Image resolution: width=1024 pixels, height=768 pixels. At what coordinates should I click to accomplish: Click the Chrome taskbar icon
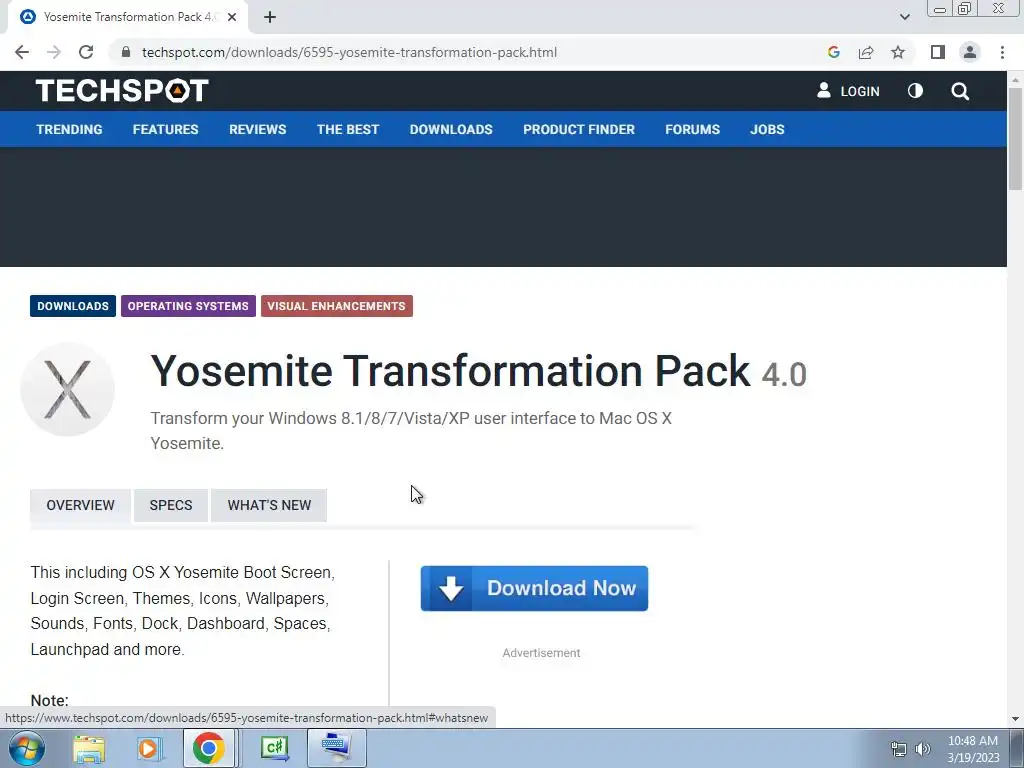pos(208,748)
